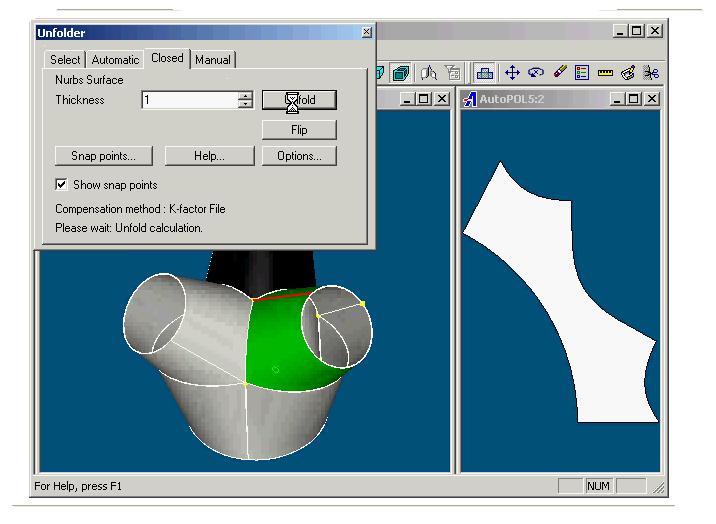Close the AutoPOL5:2 child window
The width and height of the screenshot is (716, 524).
coord(652,99)
